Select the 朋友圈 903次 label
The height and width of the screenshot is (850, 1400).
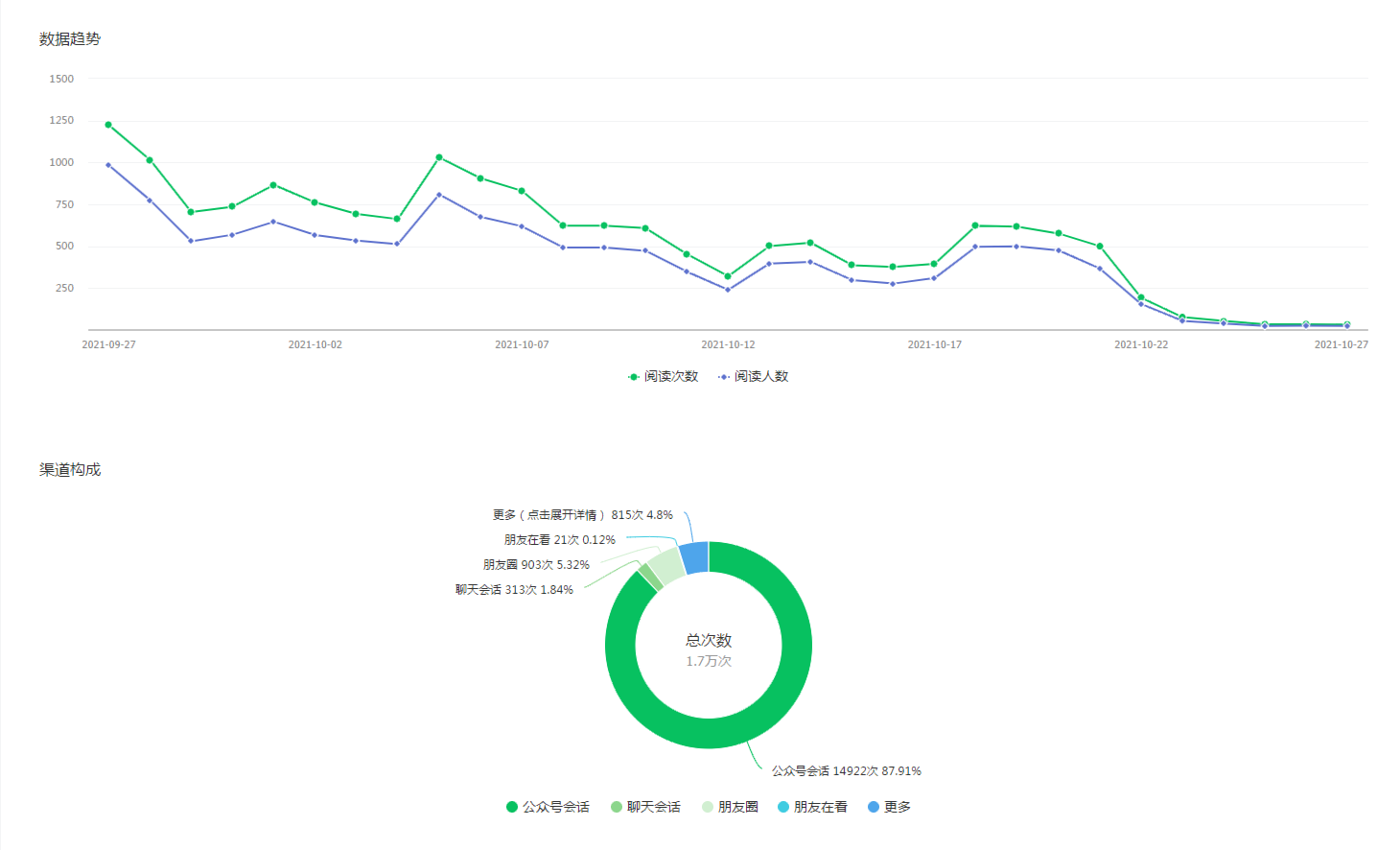tap(535, 565)
